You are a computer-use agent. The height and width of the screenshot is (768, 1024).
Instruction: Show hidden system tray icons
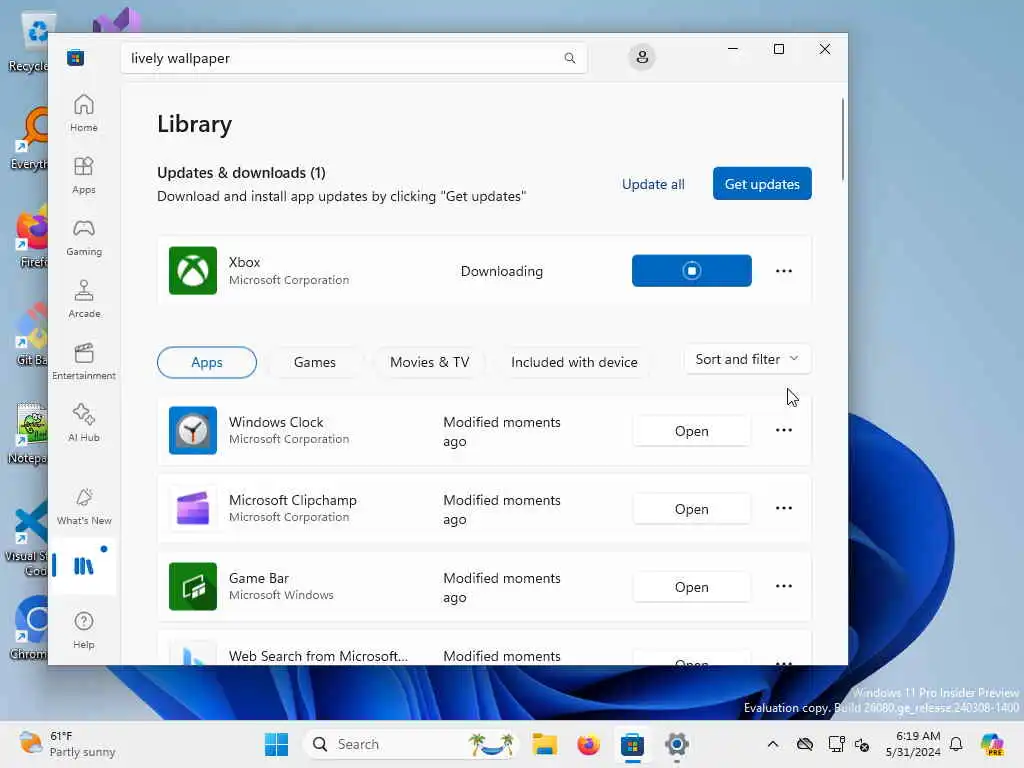click(x=773, y=744)
